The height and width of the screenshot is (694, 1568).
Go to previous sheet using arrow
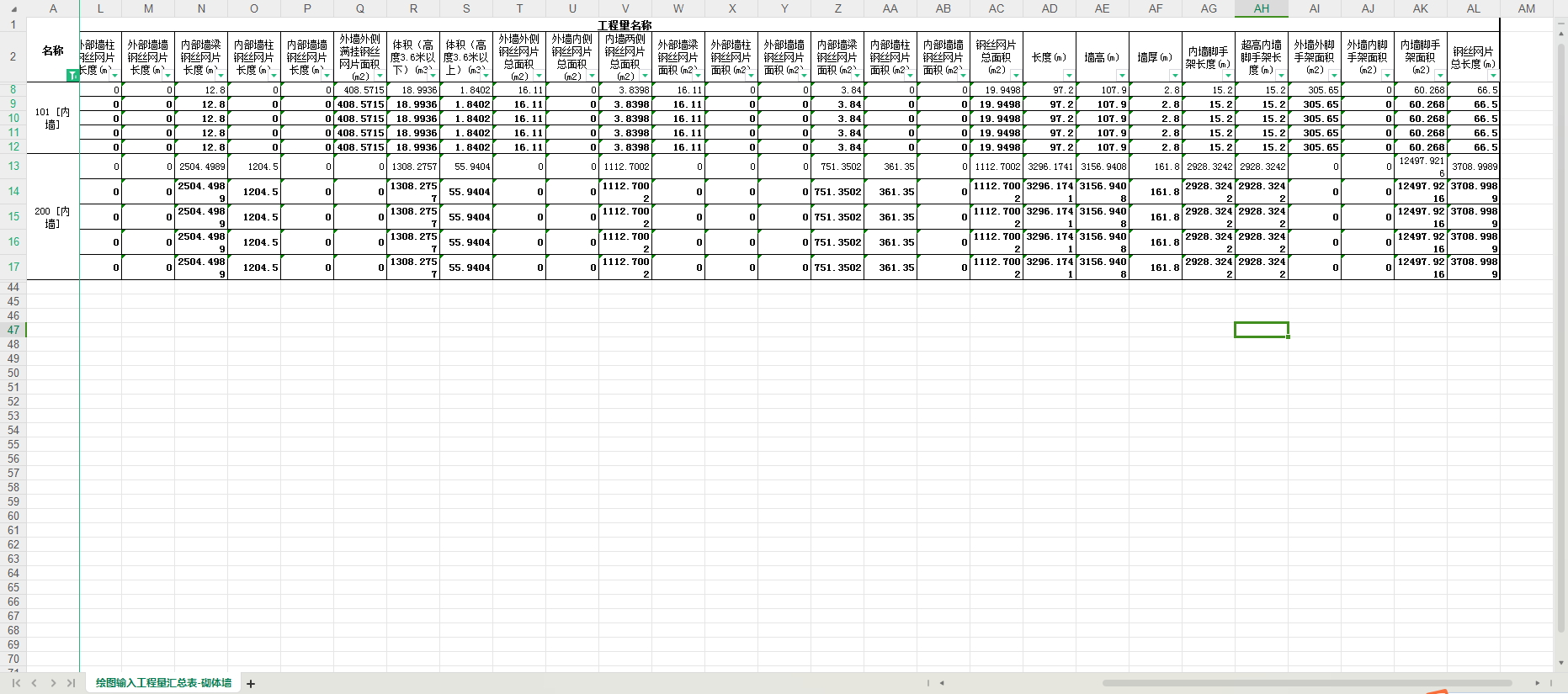coord(35,683)
